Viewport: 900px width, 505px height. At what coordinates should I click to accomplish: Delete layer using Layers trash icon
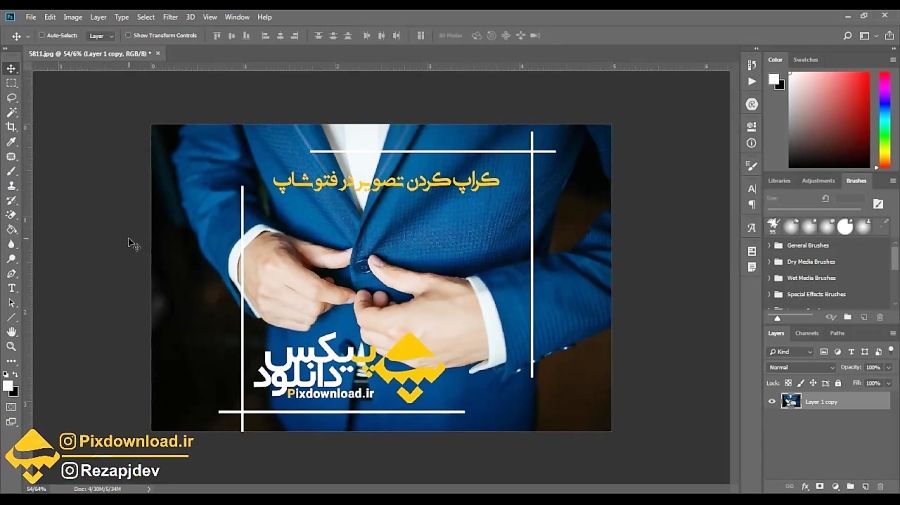880,486
